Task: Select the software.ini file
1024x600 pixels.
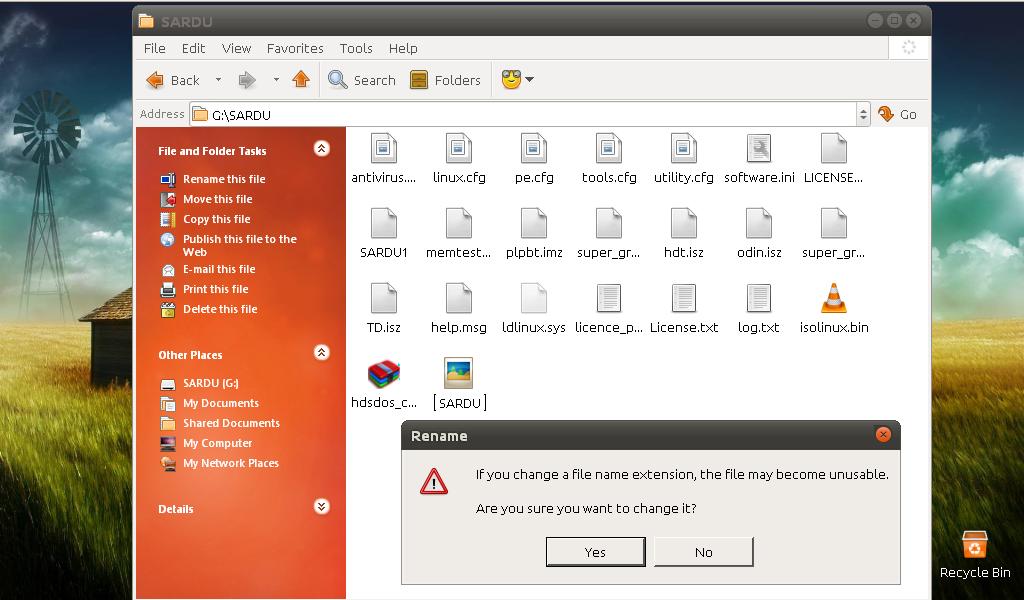Action: [759, 159]
